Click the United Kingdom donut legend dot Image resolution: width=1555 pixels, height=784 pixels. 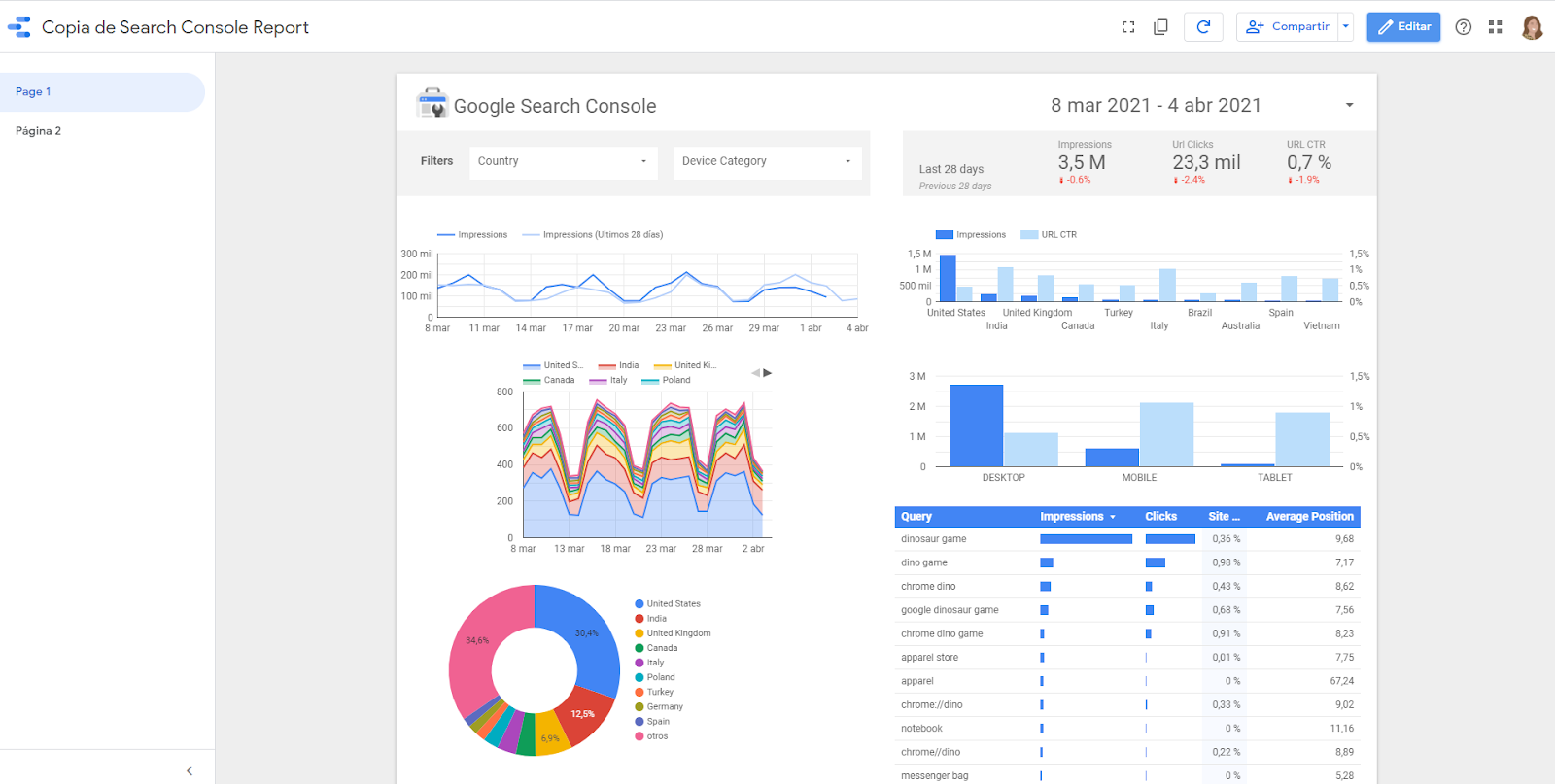click(639, 633)
